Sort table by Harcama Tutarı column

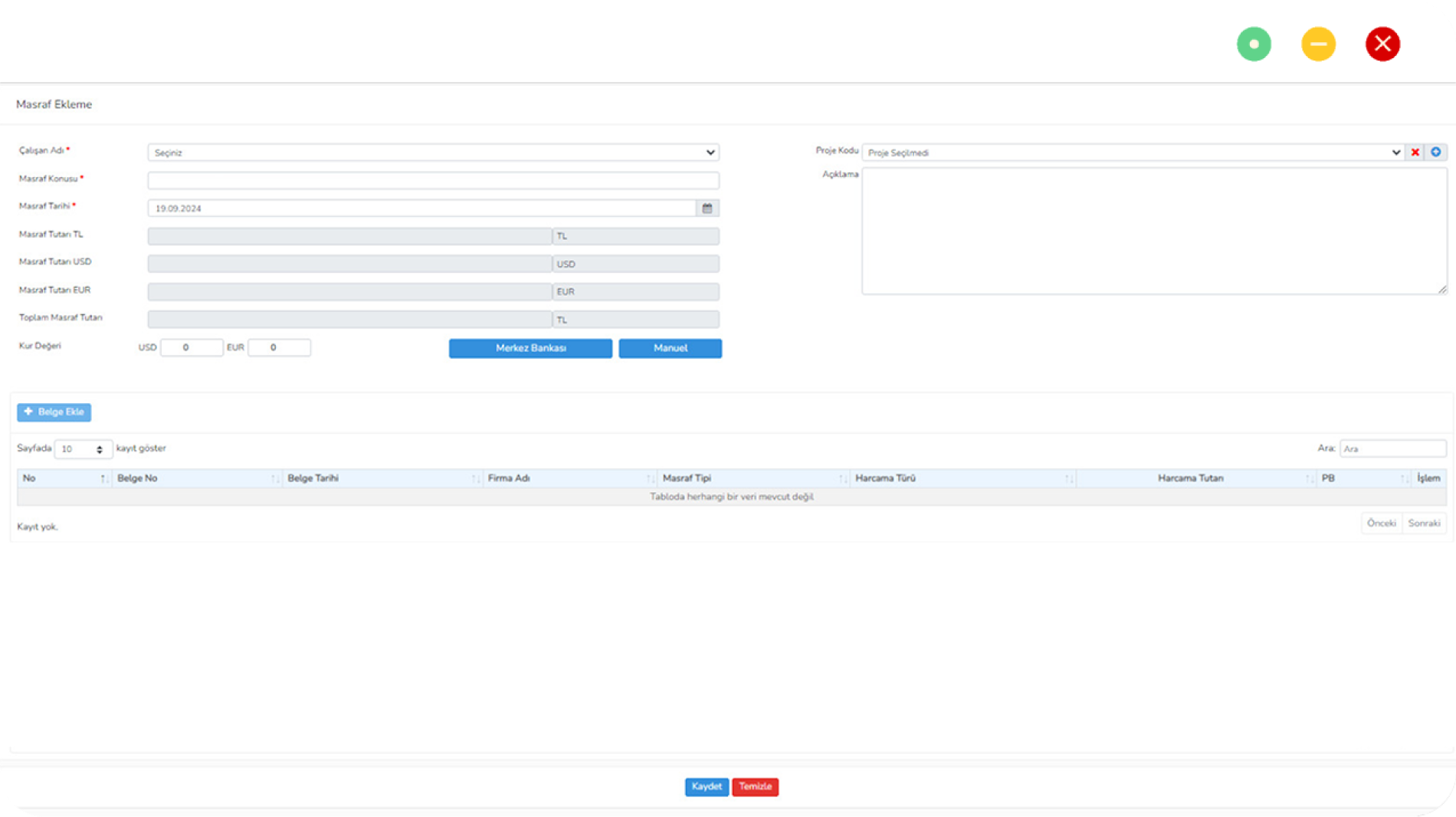coord(1196,478)
